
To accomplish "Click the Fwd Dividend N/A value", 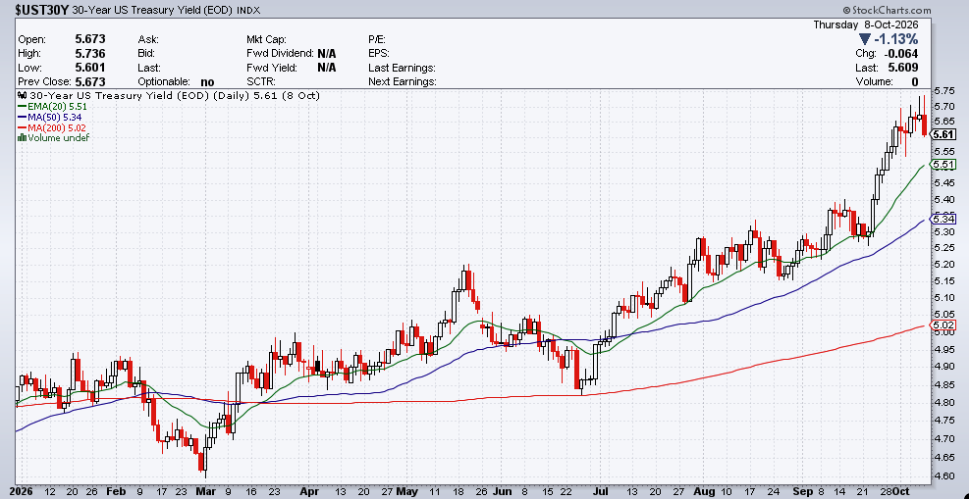I will point(327,53).
